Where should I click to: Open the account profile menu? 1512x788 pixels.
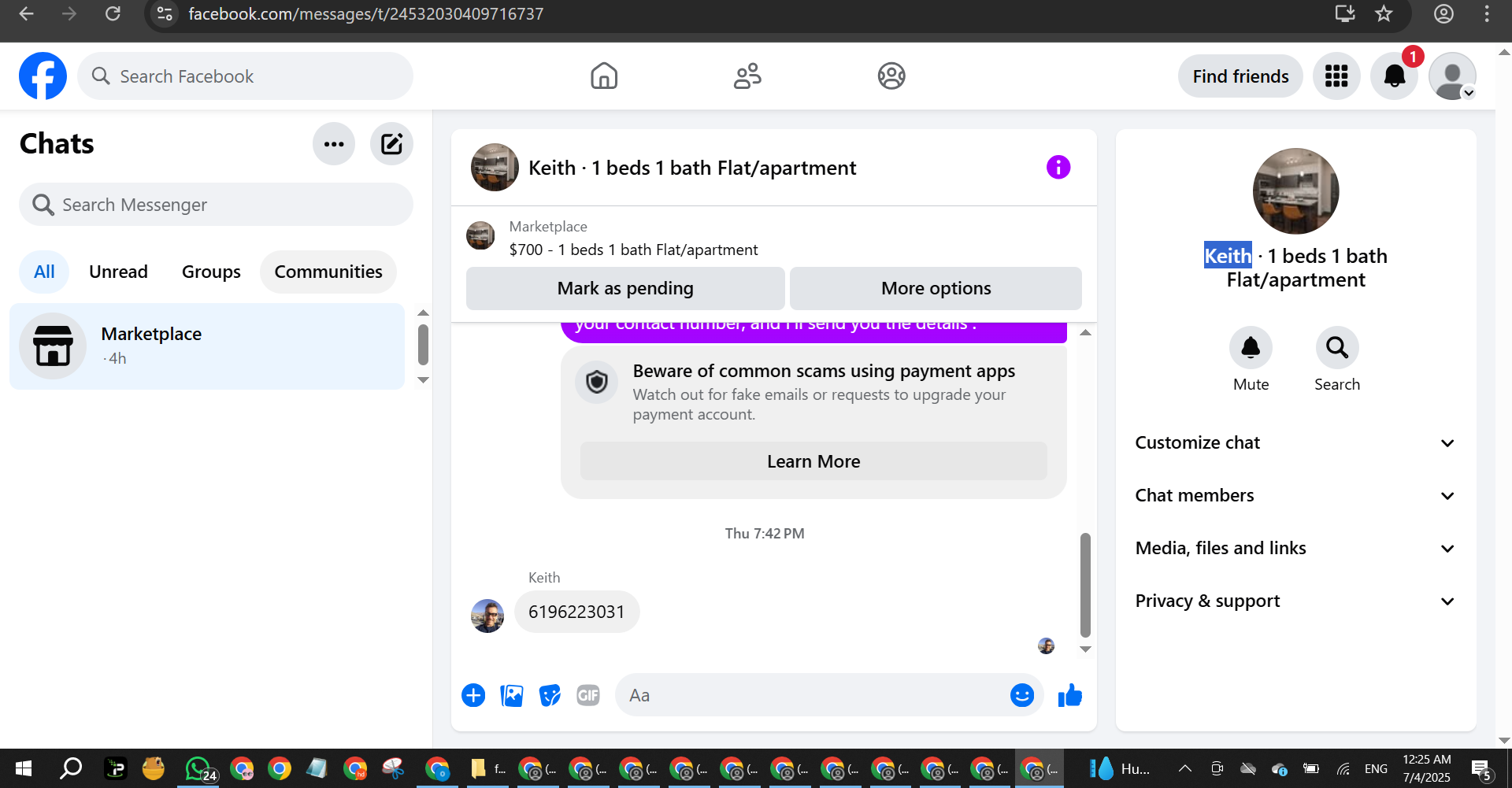(1452, 76)
